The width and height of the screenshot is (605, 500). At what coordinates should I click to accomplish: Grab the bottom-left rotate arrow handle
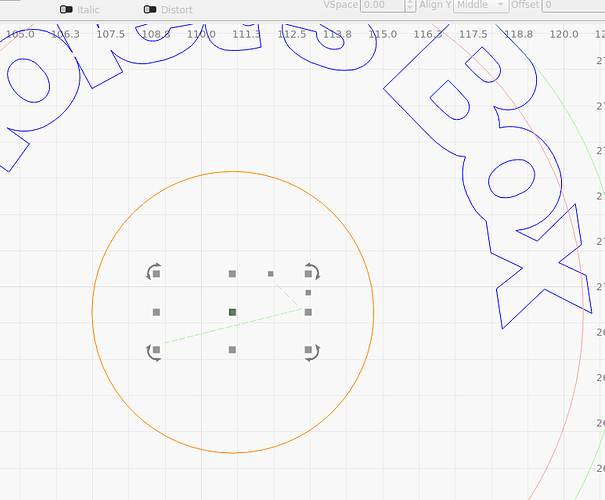tap(154, 352)
